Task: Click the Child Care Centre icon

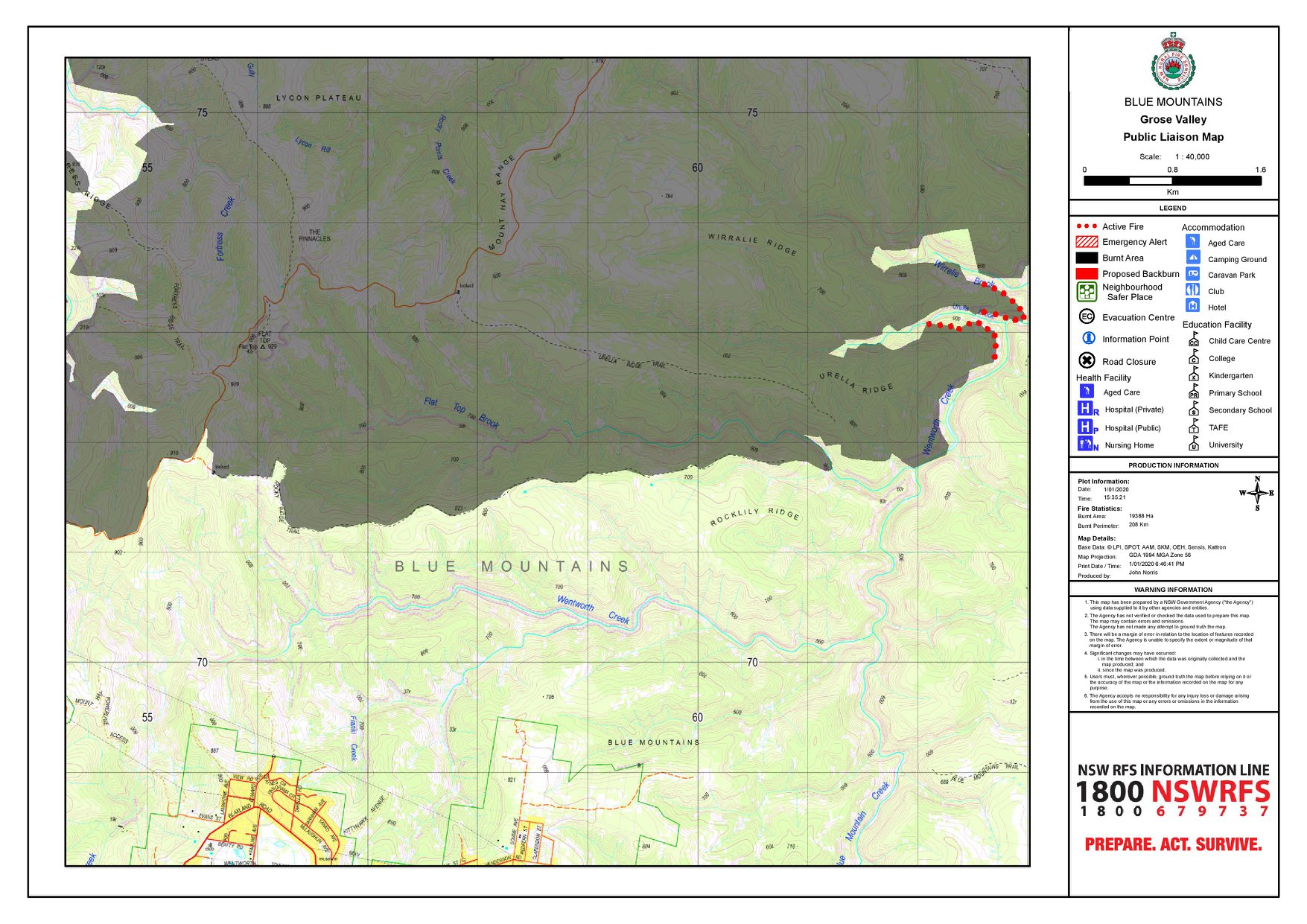Action: tap(1194, 340)
